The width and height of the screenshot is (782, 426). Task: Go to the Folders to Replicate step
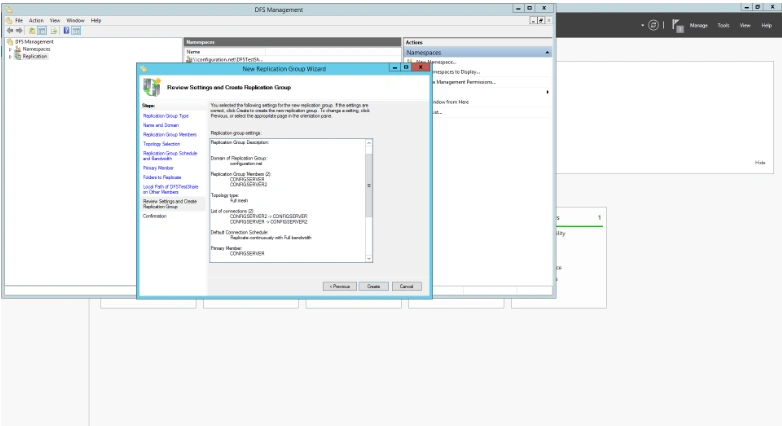pos(162,177)
